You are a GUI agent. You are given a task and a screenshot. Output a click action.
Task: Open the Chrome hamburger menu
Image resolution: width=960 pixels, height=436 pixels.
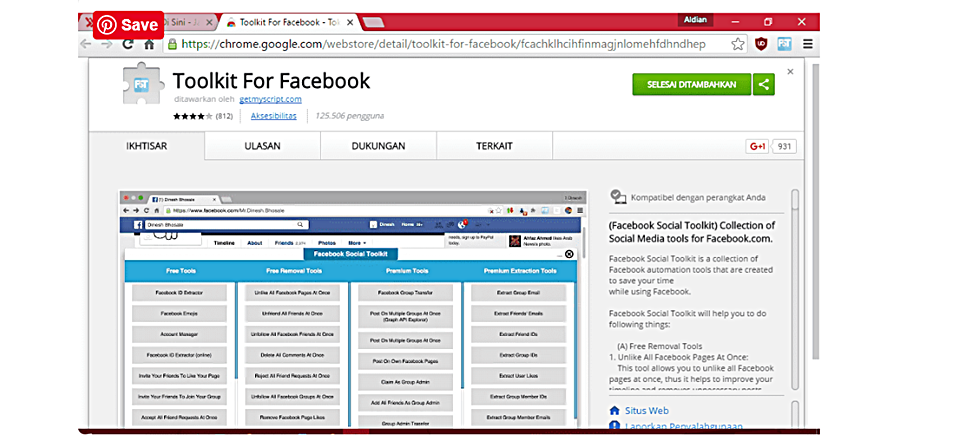tap(808, 44)
